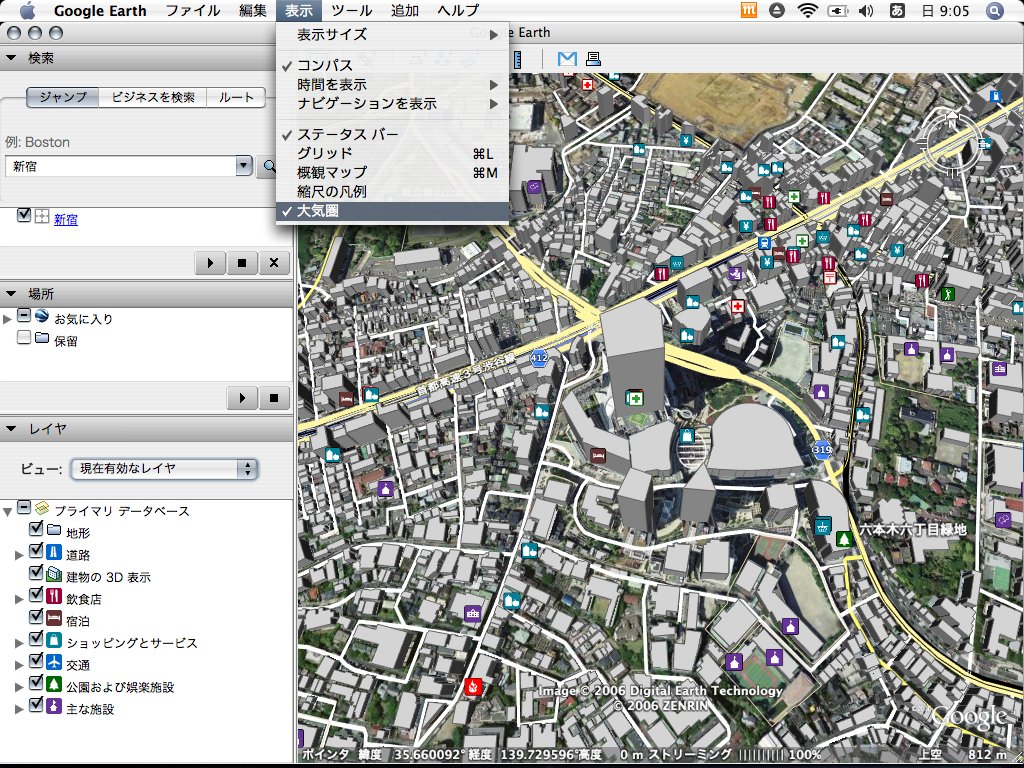Screen dimensions: 1024x768
Task: Uncheck the 新宿 search result checkbox
Action: [x=24, y=215]
